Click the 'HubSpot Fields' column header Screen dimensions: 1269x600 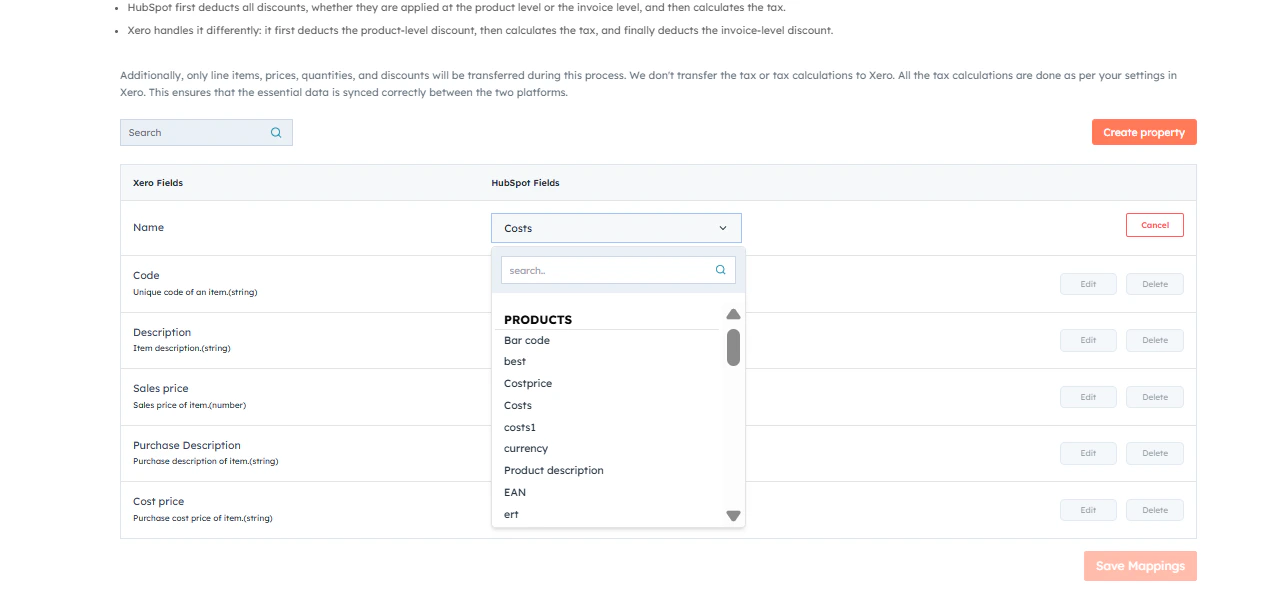pos(525,183)
